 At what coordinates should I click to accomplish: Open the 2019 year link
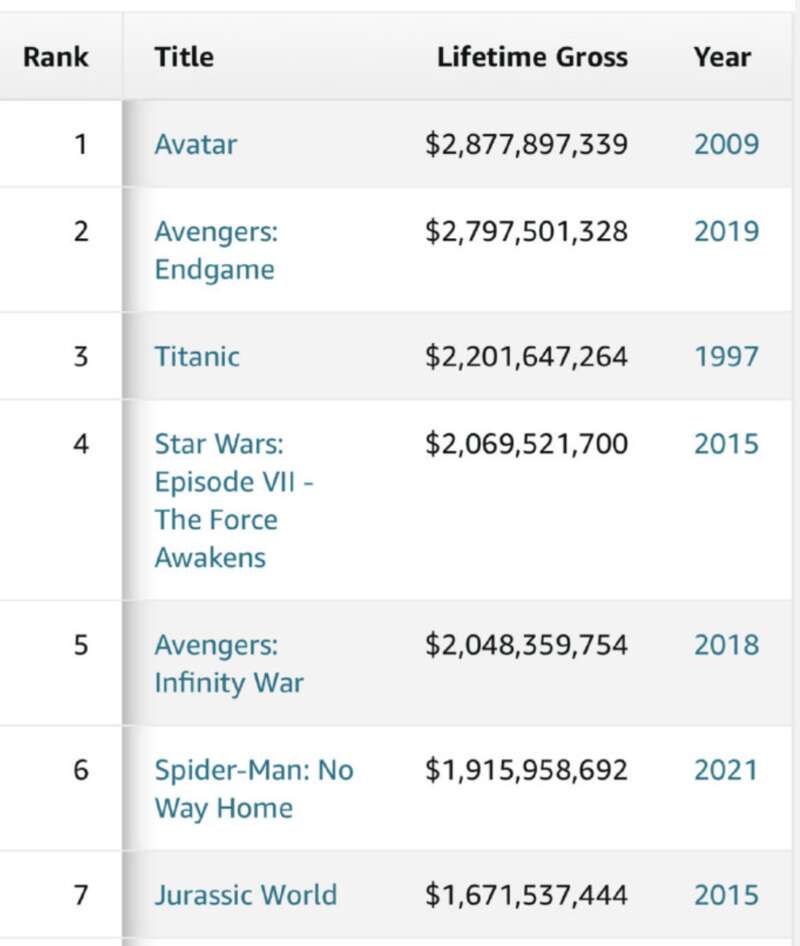(726, 231)
